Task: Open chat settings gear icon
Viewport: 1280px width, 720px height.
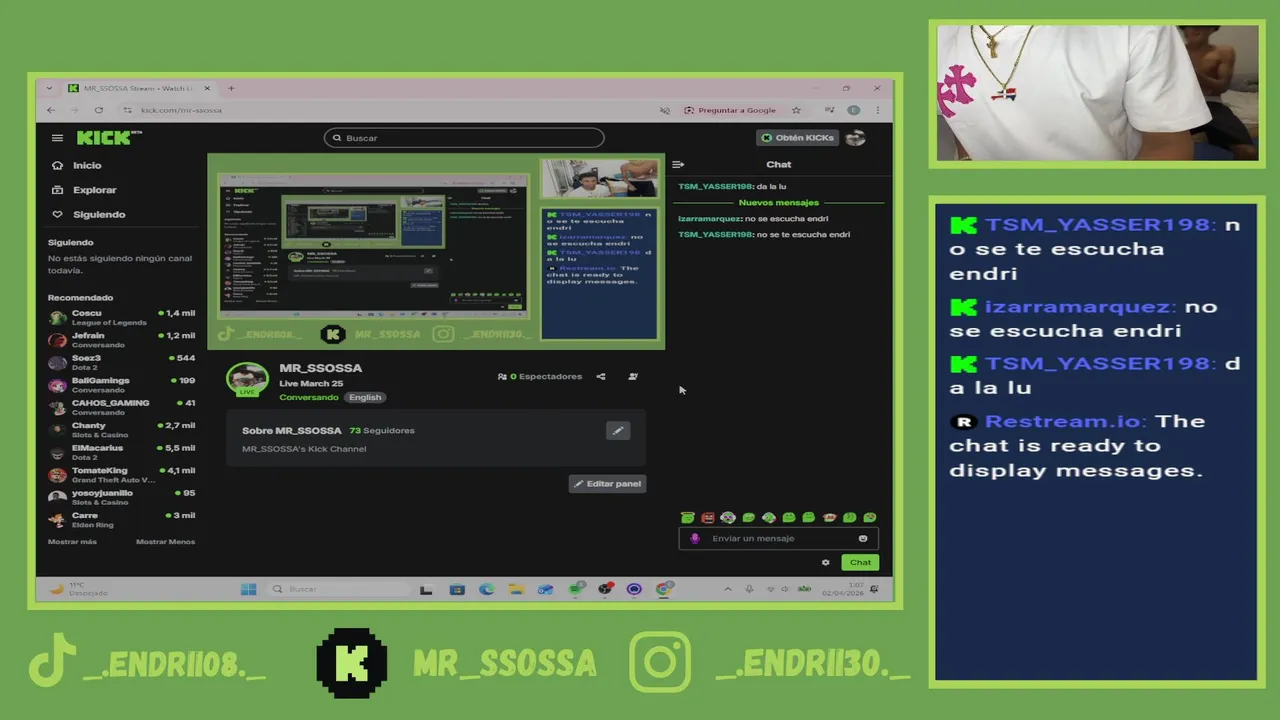Action: (x=825, y=563)
